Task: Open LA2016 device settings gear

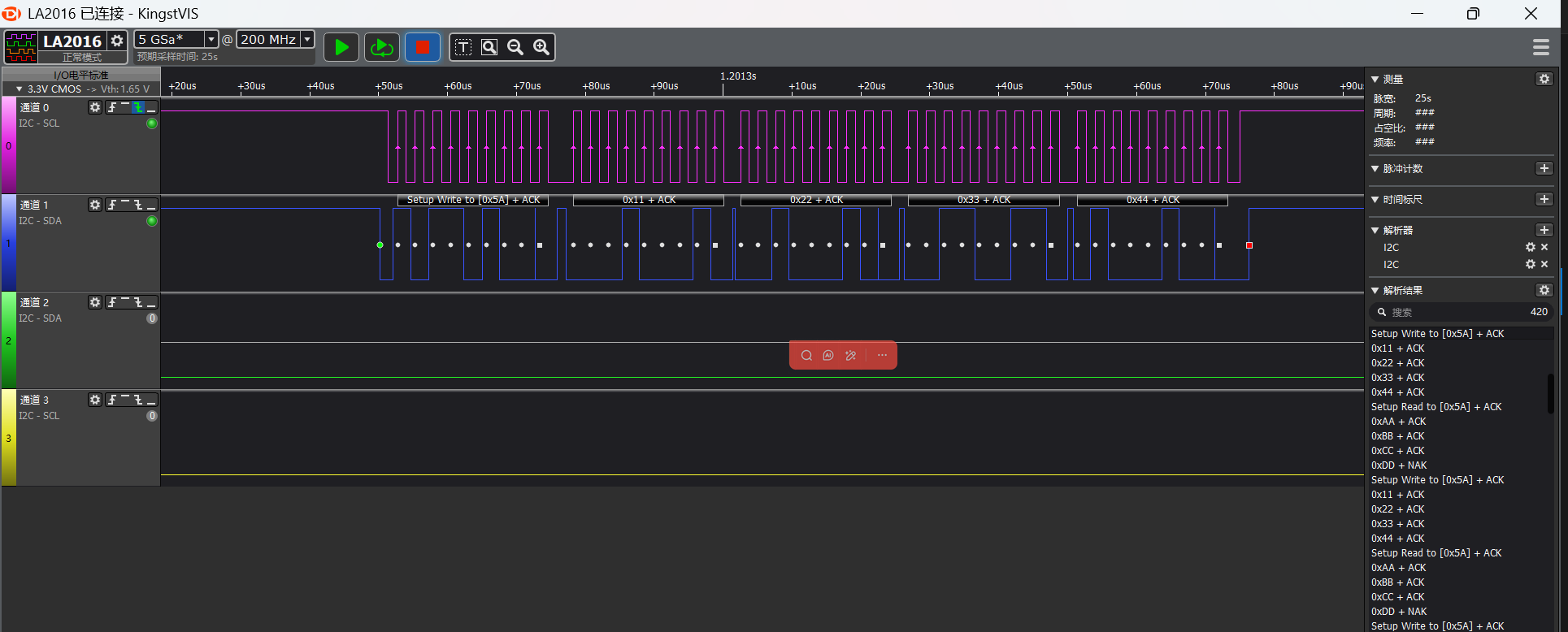Action: tap(117, 41)
